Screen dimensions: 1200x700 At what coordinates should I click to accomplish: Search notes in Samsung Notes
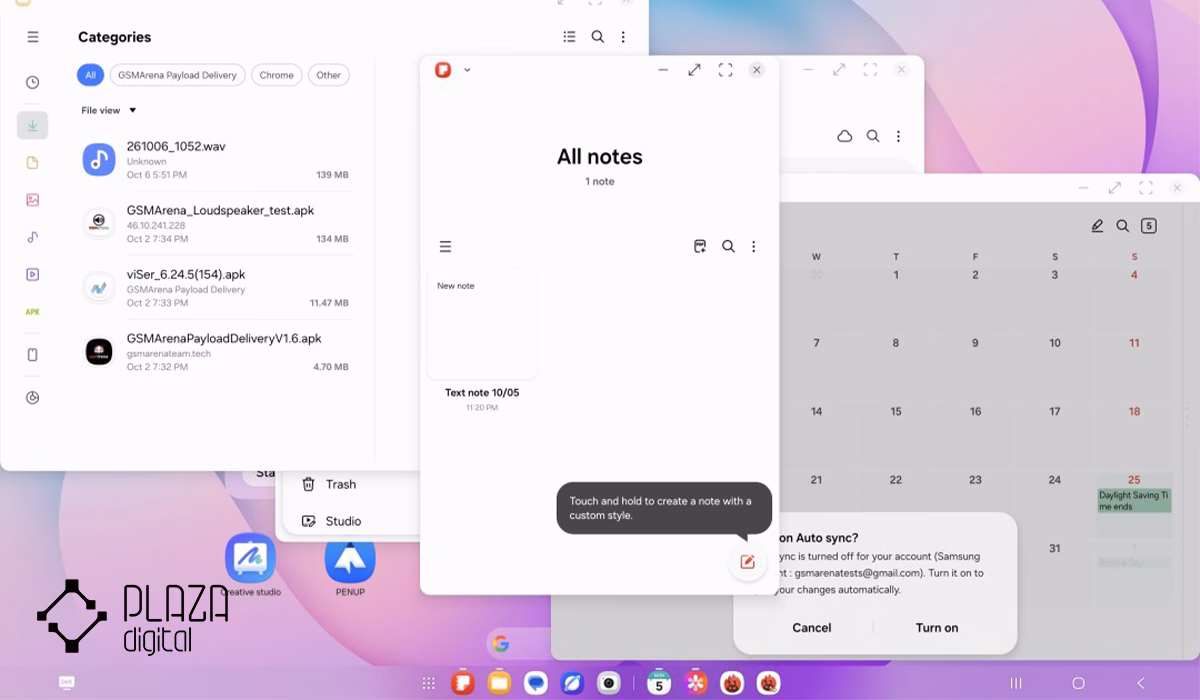[x=728, y=246]
